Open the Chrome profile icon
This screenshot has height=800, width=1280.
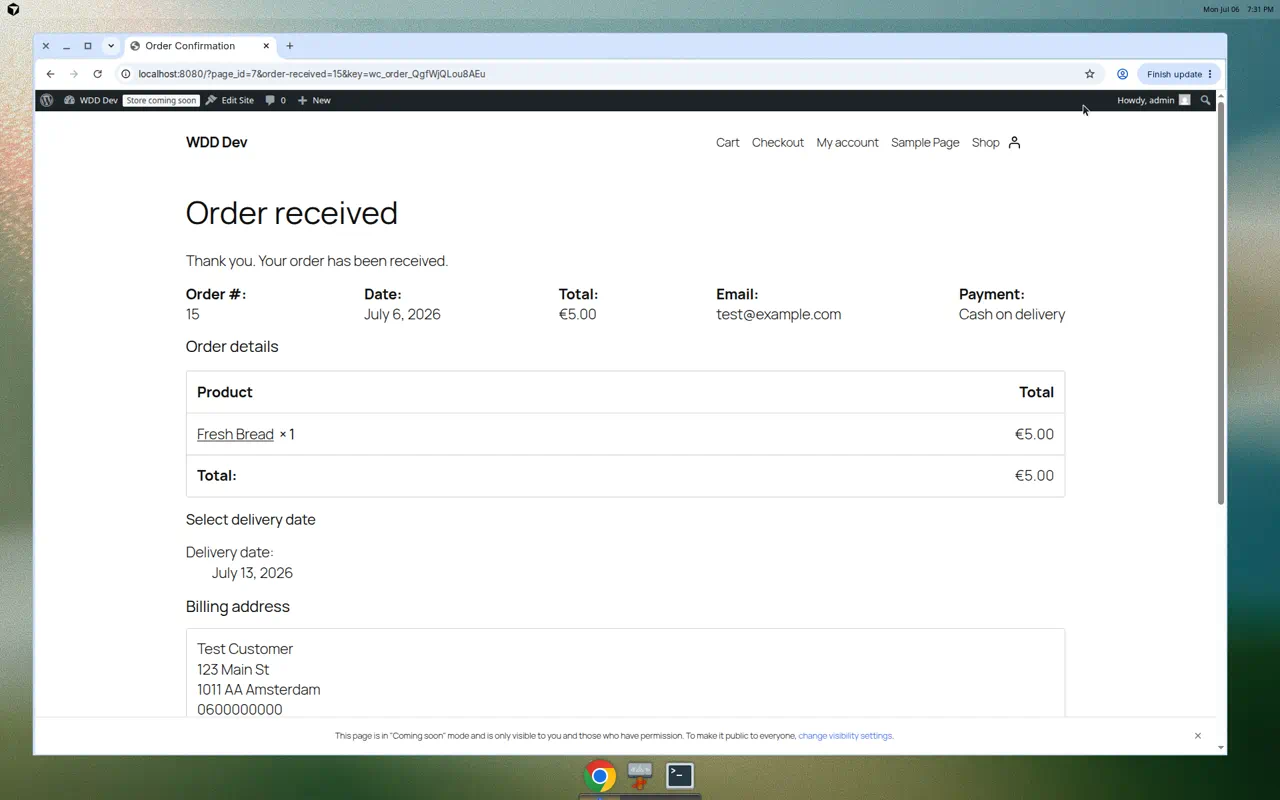pos(1122,74)
